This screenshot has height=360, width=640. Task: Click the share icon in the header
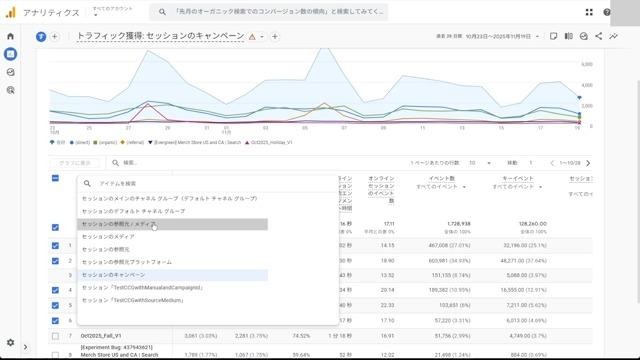599,36
